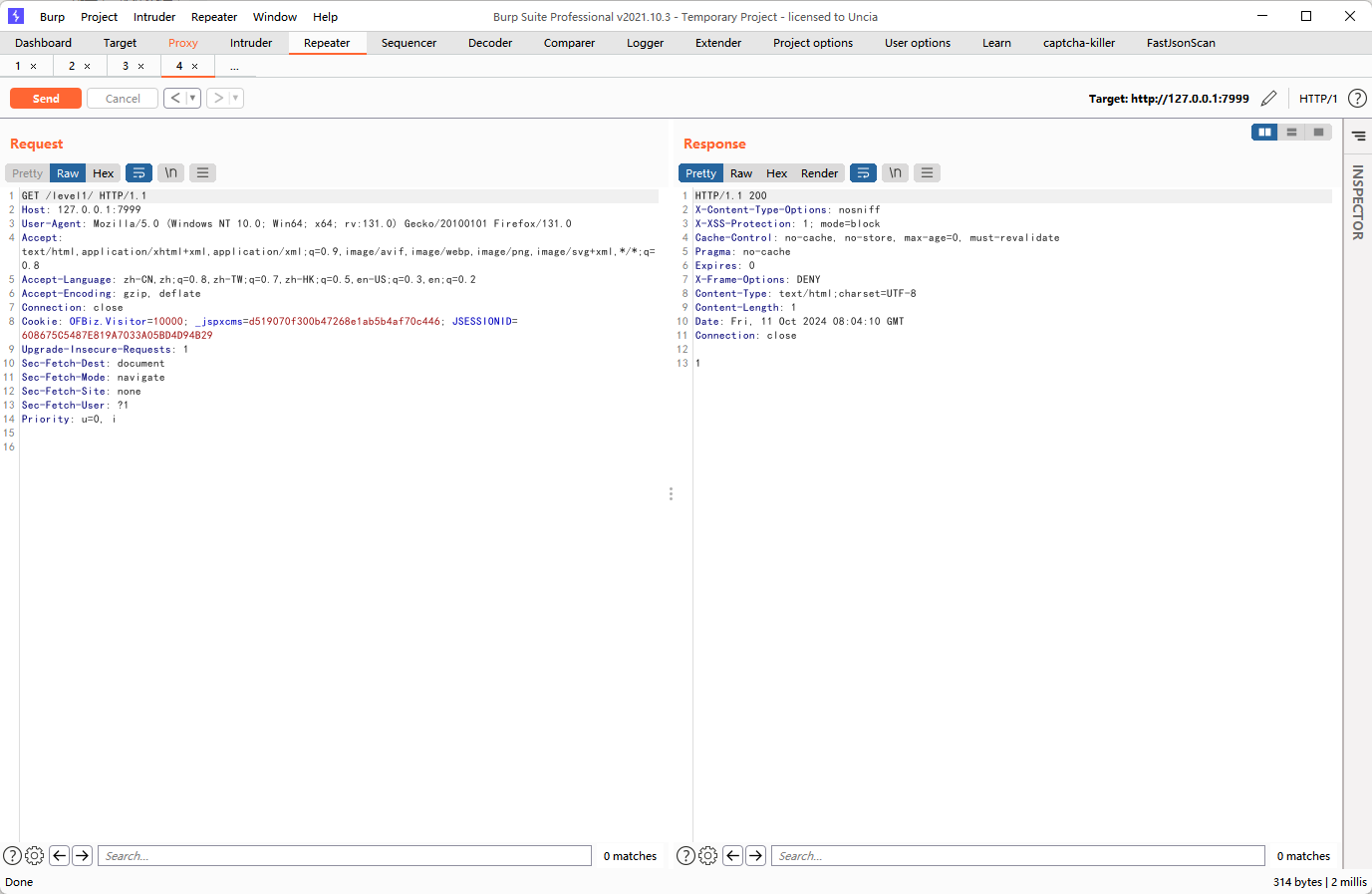
Task: Switch Response view to Pretty
Action: [x=700, y=173]
